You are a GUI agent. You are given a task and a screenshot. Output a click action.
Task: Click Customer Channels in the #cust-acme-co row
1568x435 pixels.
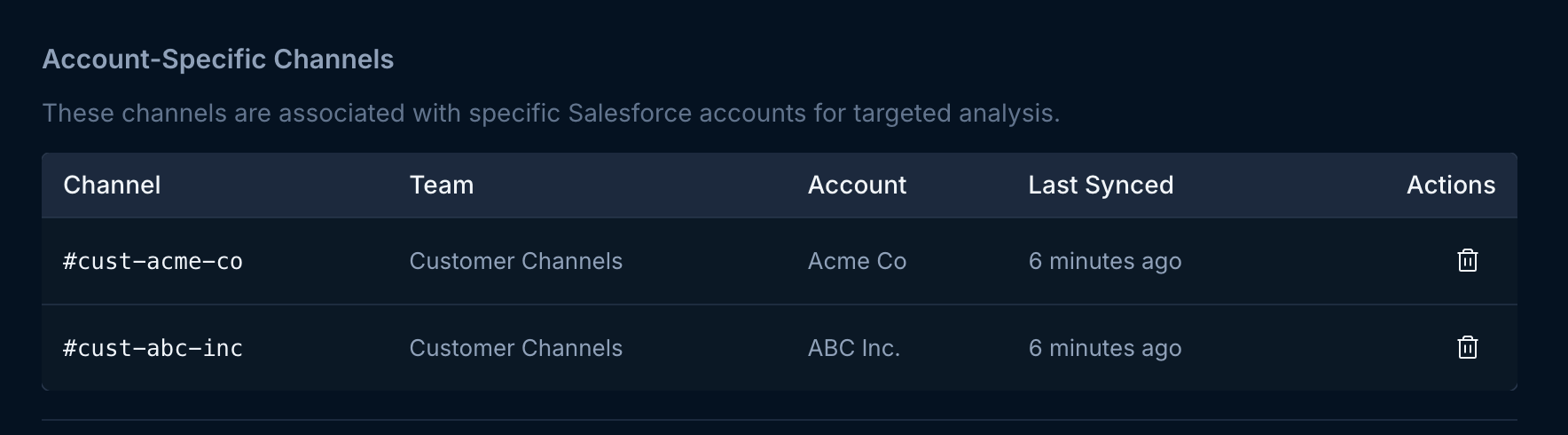(516, 261)
